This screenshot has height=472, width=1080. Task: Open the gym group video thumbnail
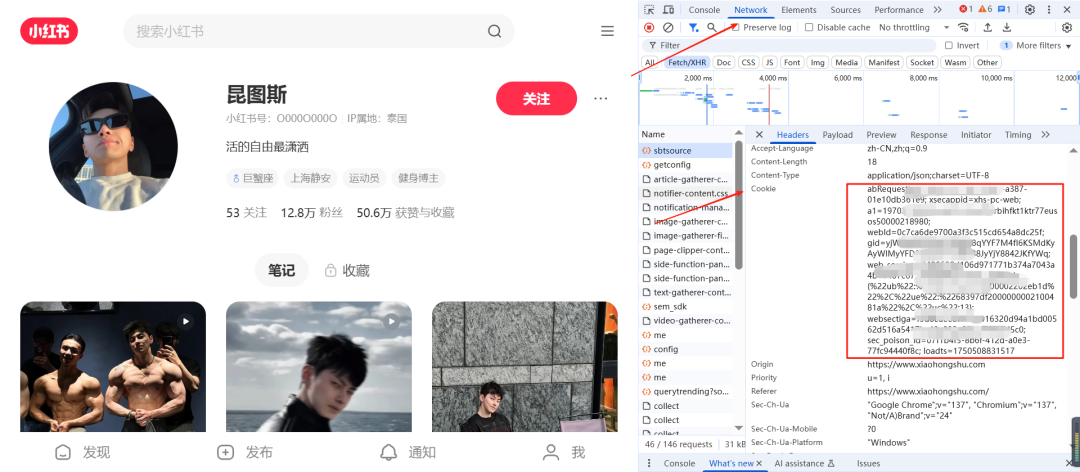113,367
